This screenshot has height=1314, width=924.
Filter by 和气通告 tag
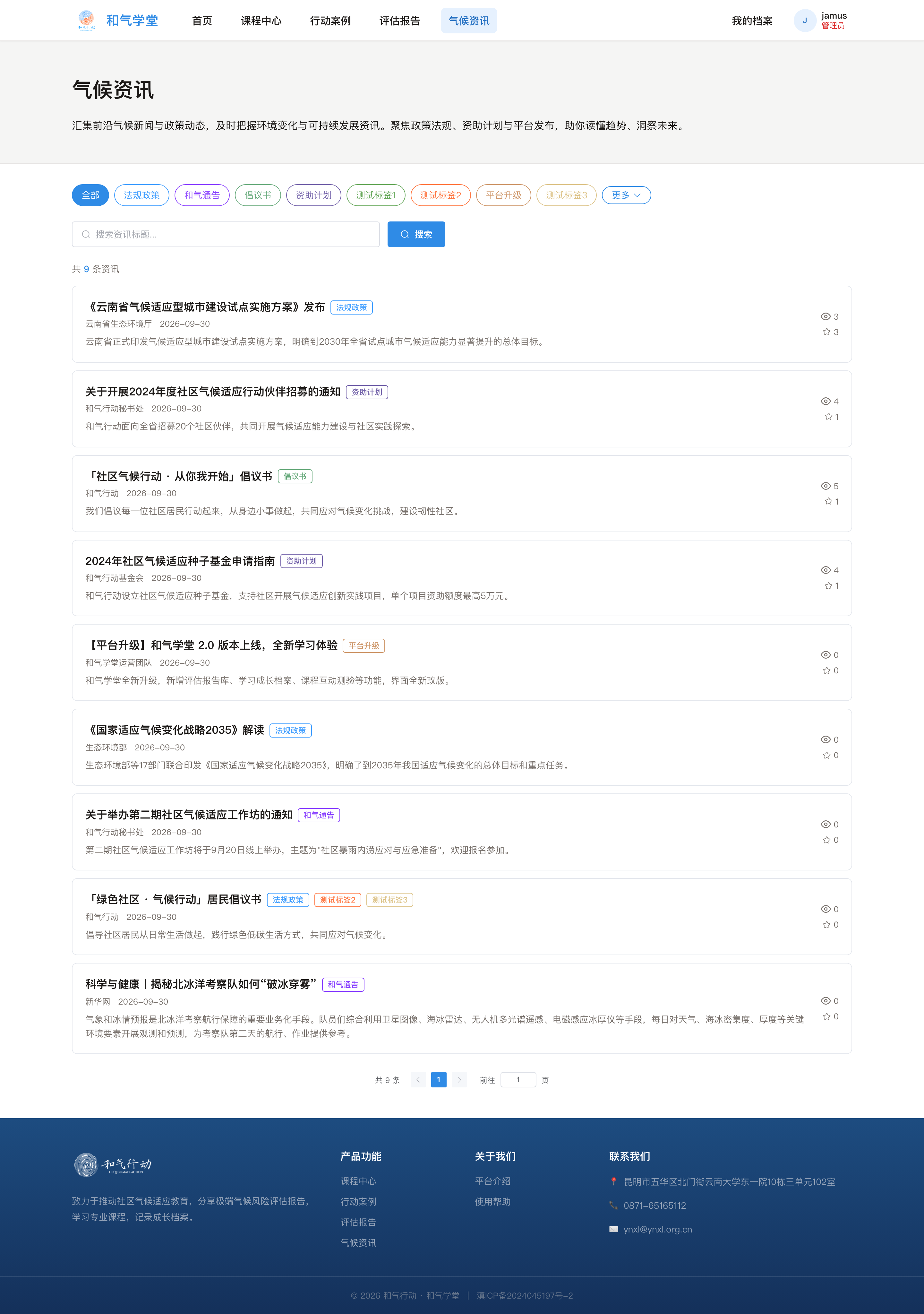point(202,195)
